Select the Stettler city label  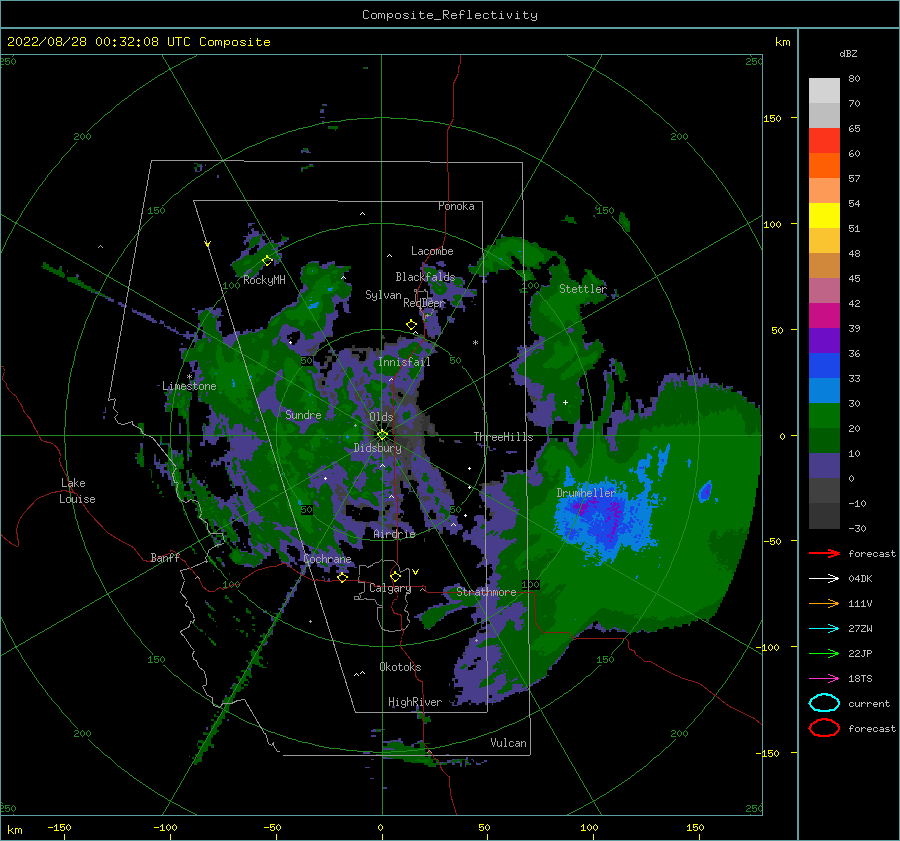click(583, 289)
